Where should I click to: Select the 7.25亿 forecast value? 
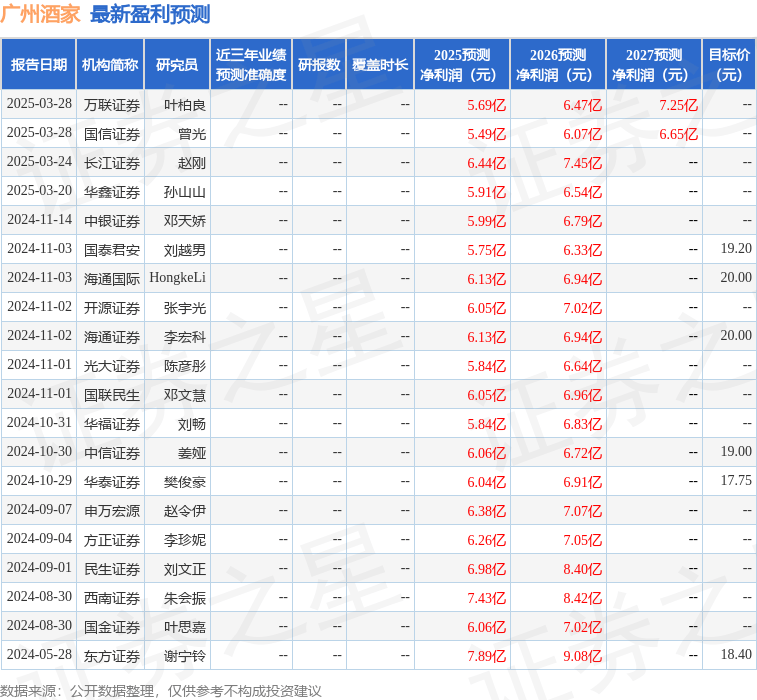[679, 105]
